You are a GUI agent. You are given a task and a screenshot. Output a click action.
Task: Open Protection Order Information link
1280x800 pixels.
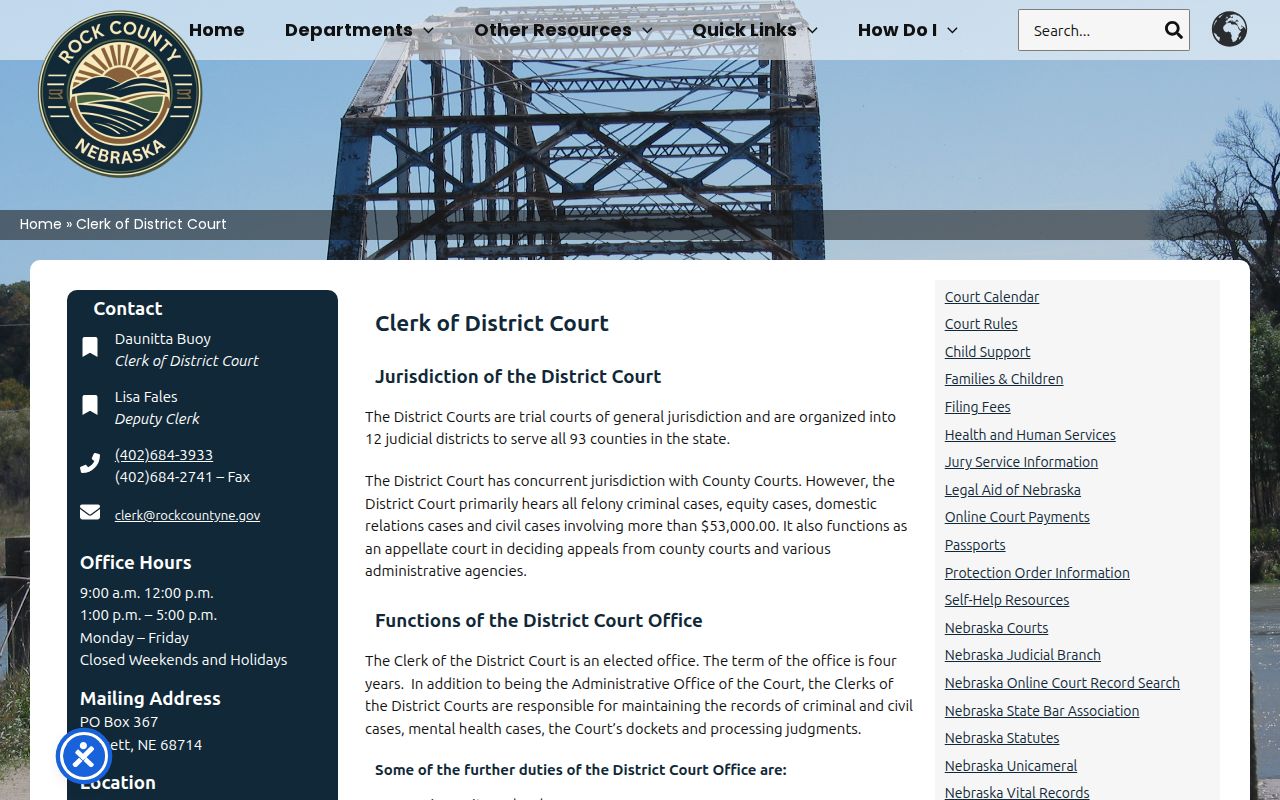(1037, 573)
